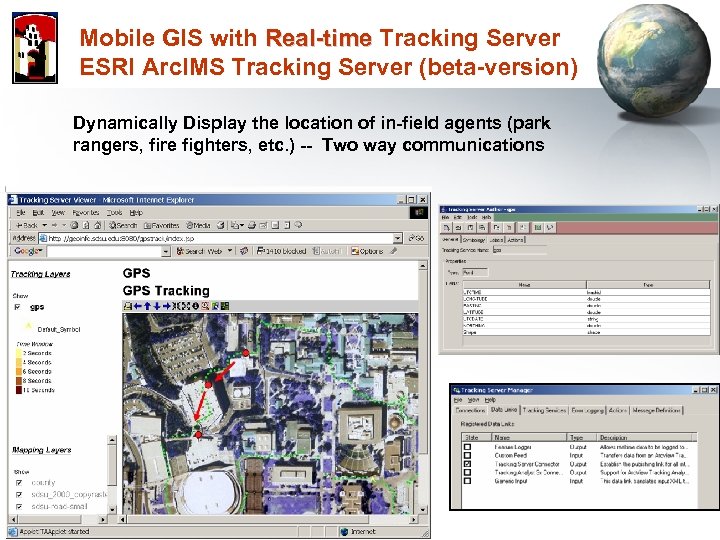Click the print icon in the map toolbar
The width and height of the screenshot is (720, 540).
(128, 306)
